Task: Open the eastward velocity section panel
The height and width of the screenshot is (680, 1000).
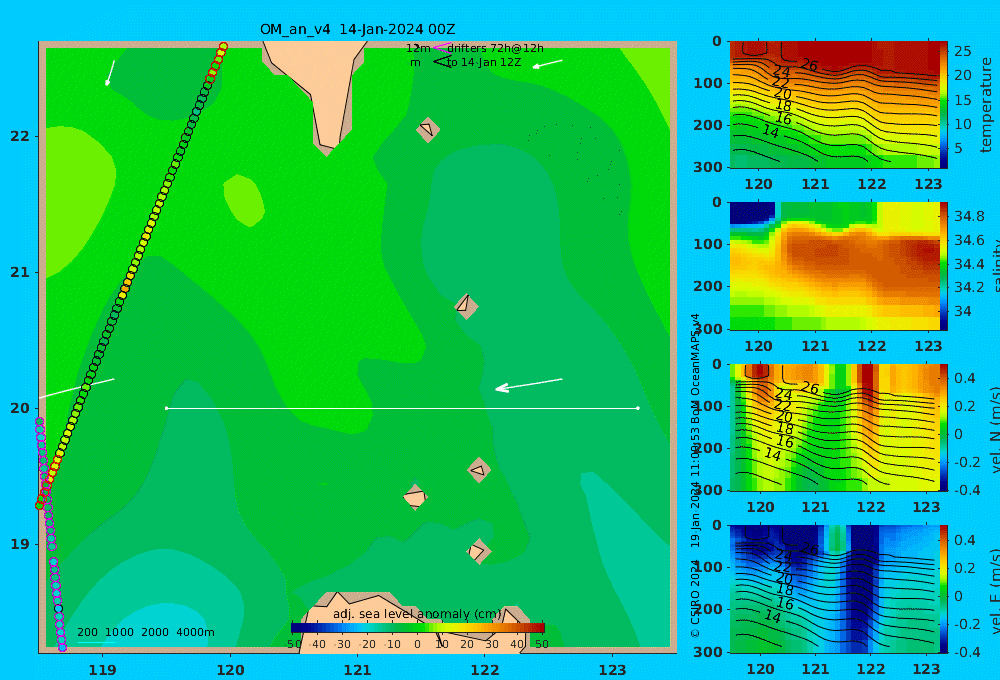Action: (x=834, y=589)
